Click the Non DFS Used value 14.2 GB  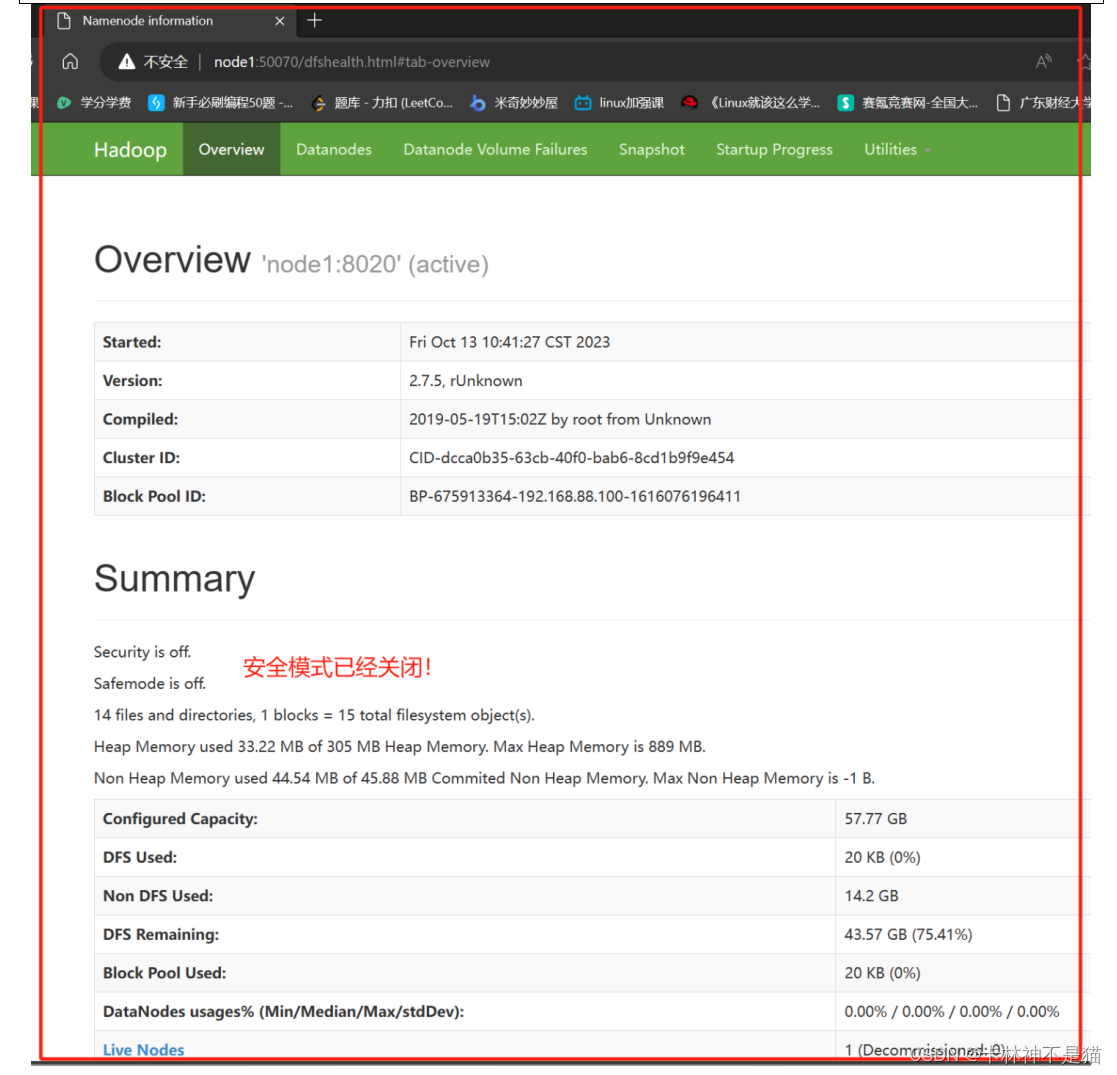pyautogui.click(x=871, y=895)
